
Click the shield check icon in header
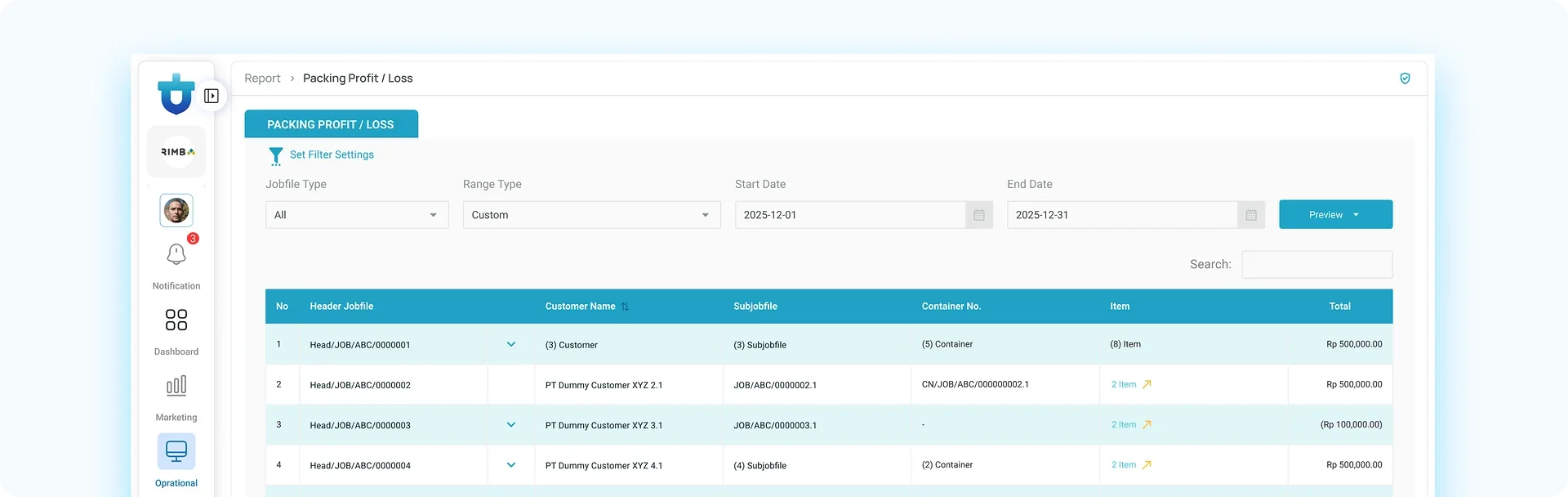(x=1405, y=78)
